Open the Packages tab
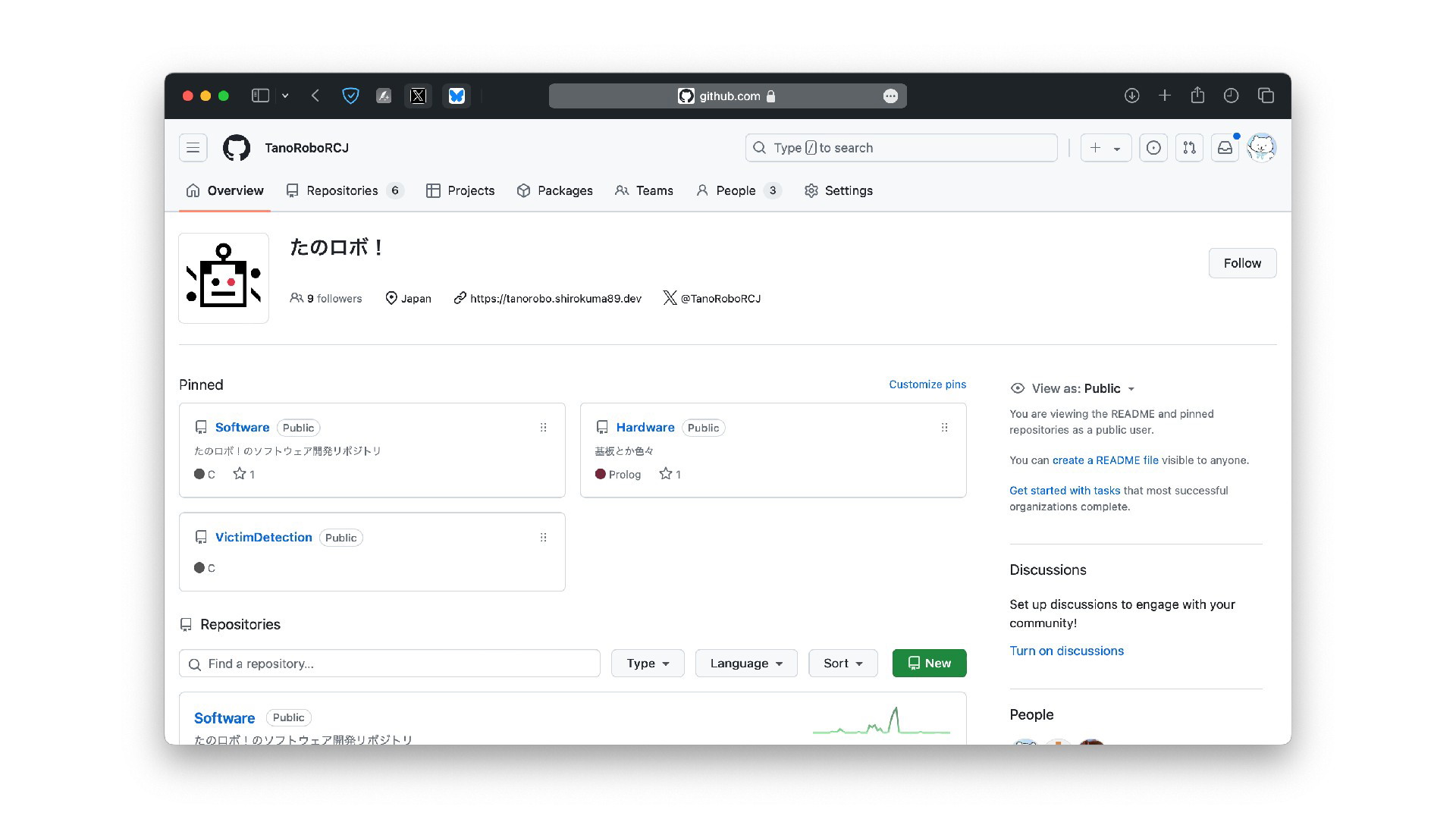The image size is (1456, 819). tap(555, 190)
